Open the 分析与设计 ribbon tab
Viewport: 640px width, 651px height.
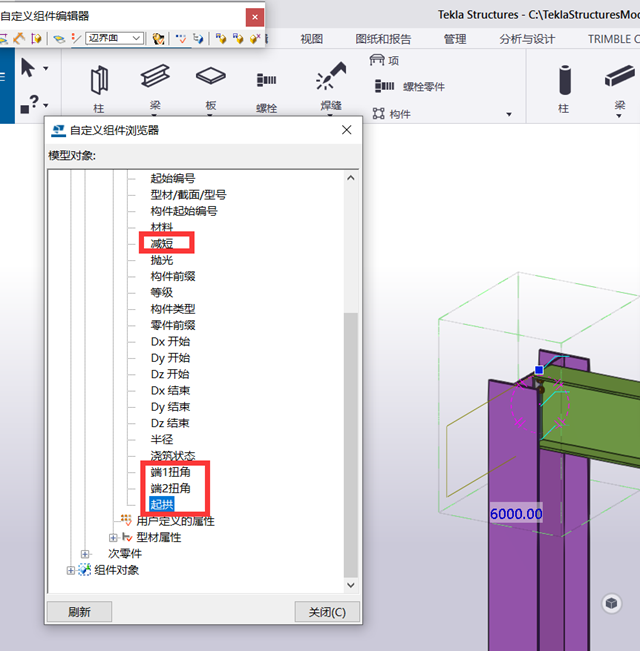click(x=527, y=39)
